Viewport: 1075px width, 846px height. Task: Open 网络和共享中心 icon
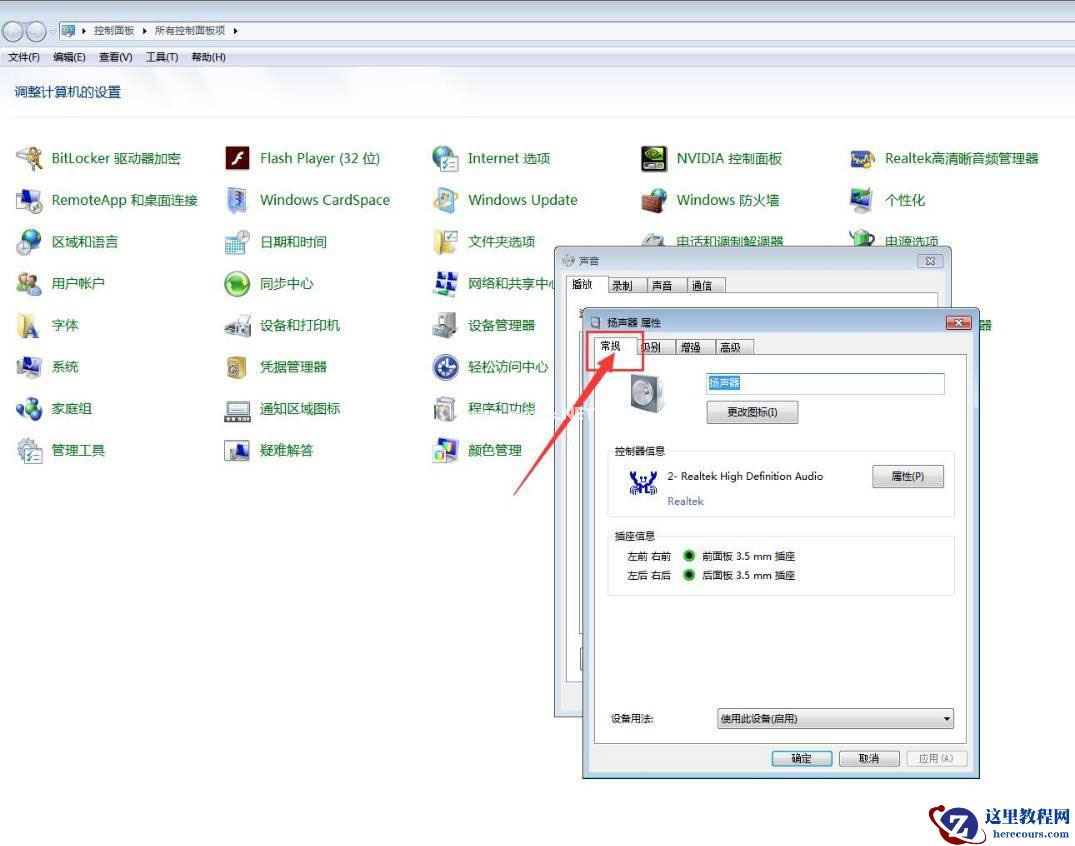pyautogui.click(x=446, y=283)
